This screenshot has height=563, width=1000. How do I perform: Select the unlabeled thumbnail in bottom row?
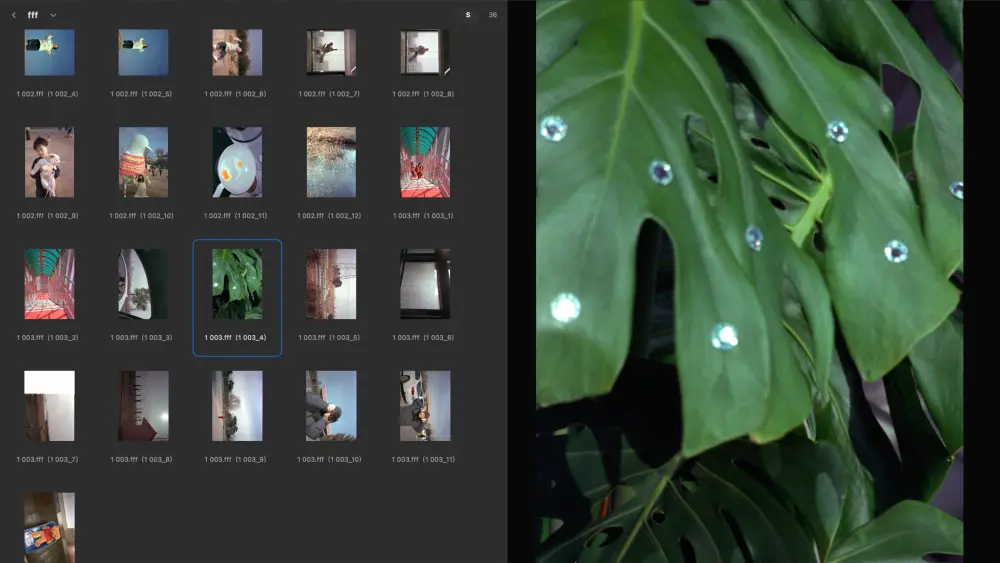pyautogui.click(x=49, y=527)
